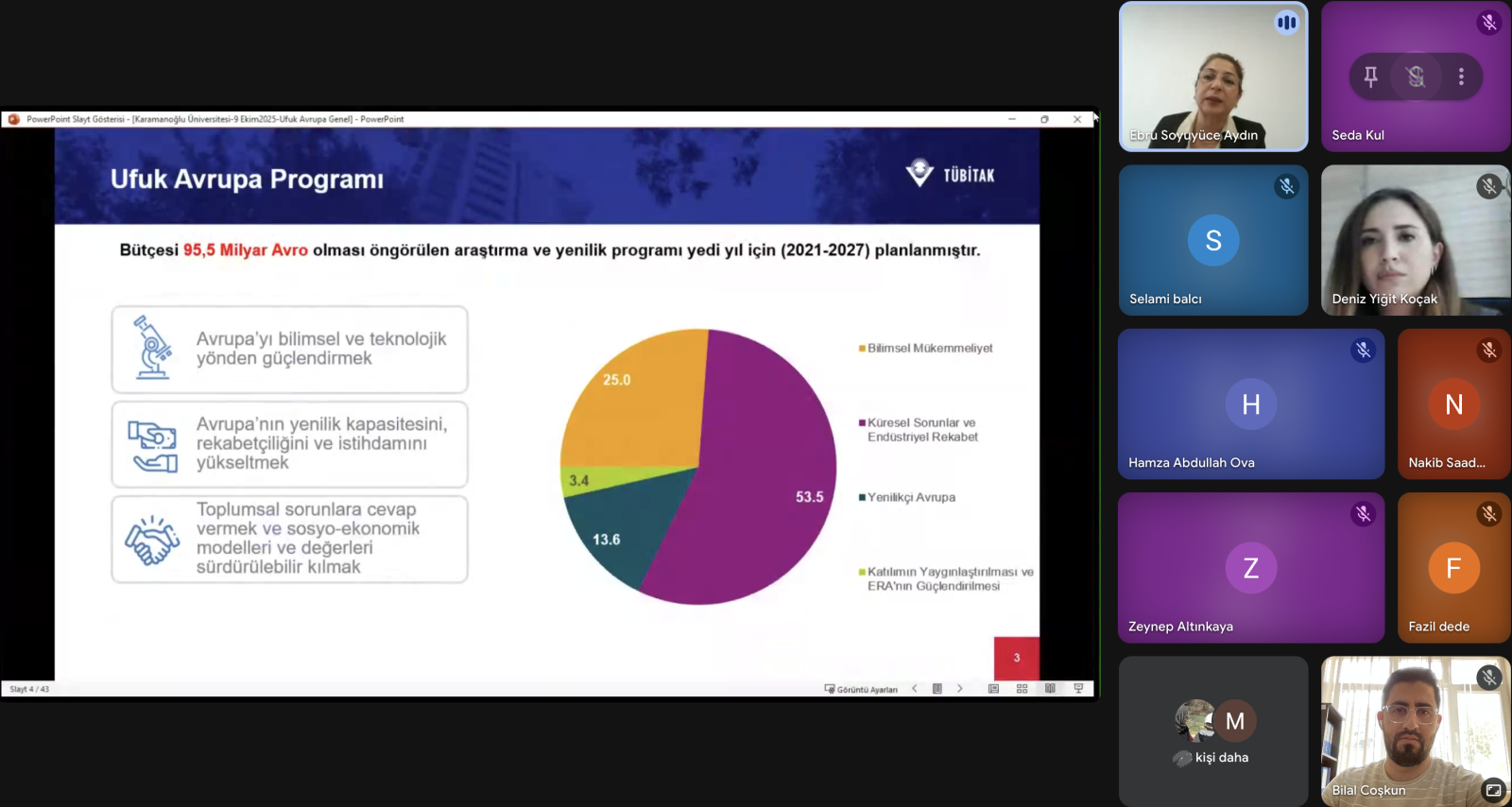1512x807 pixels.
Task: Select Zeynep Altınkaya's participant tile
Action: tap(1250, 568)
